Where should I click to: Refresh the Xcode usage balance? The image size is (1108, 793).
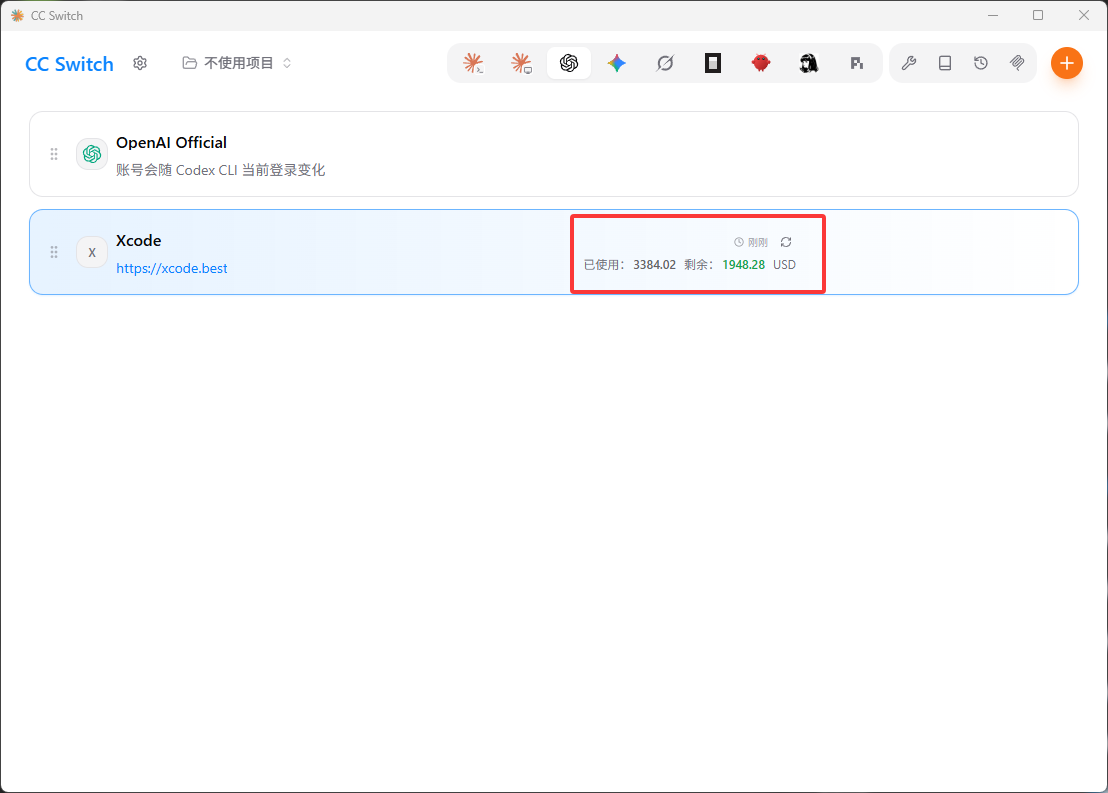(x=786, y=242)
